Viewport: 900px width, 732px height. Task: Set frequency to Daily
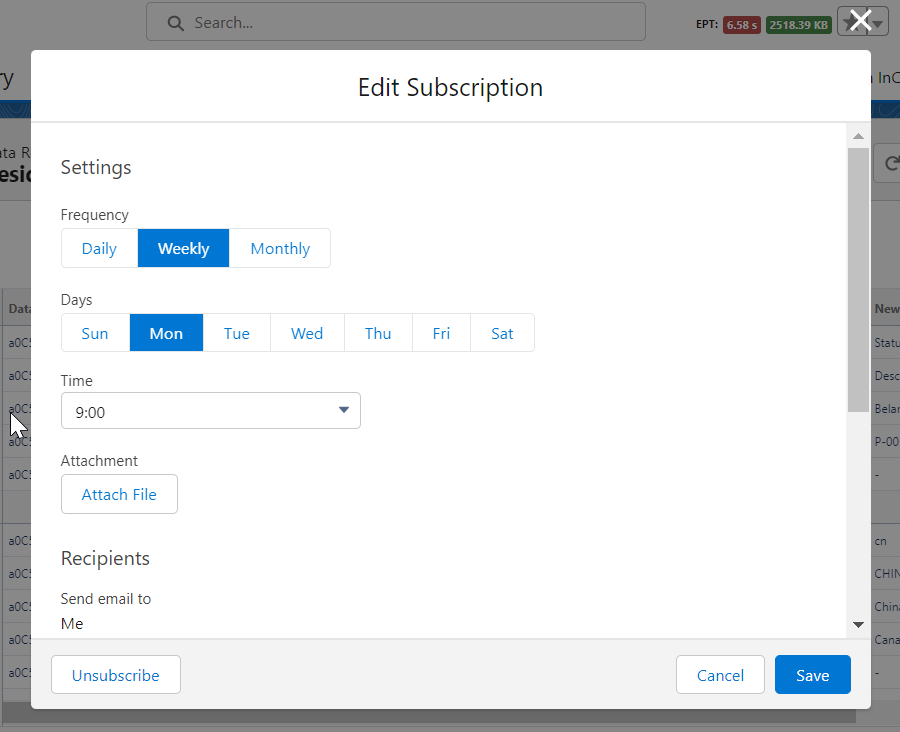point(99,249)
